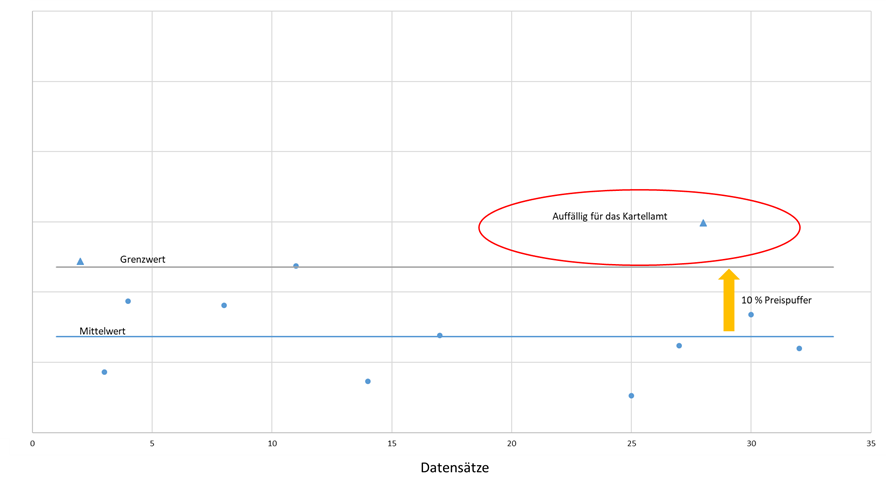Screen dimensions: 886x486
Task: Click the triangle marker inside the red ellipse
Action: pos(703,223)
